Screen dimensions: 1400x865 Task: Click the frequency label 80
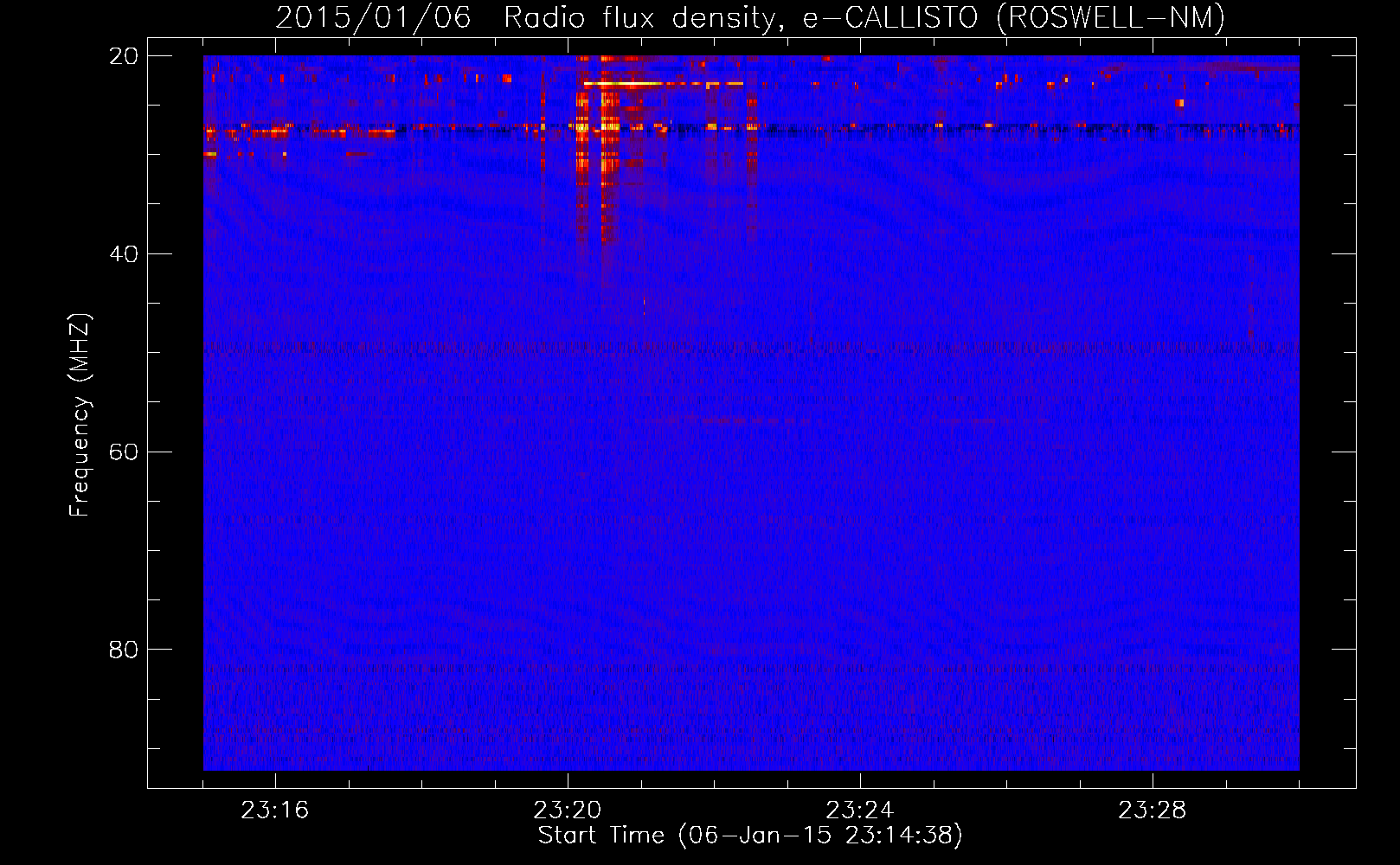point(124,650)
